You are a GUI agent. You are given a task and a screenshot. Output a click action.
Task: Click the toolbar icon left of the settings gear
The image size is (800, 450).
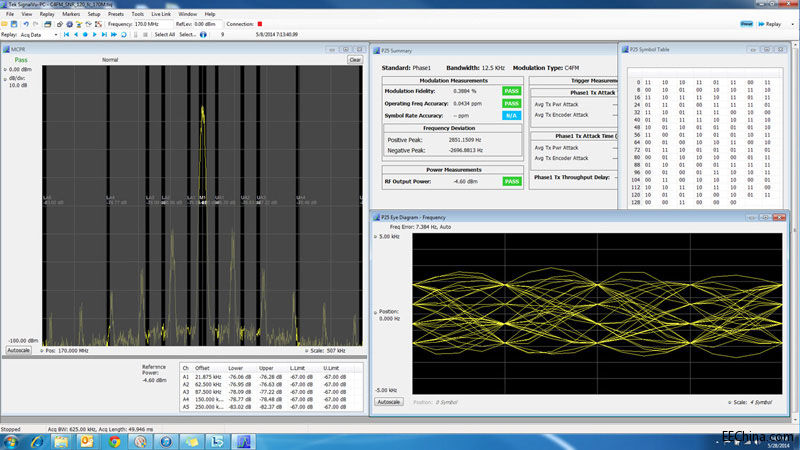pos(60,24)
